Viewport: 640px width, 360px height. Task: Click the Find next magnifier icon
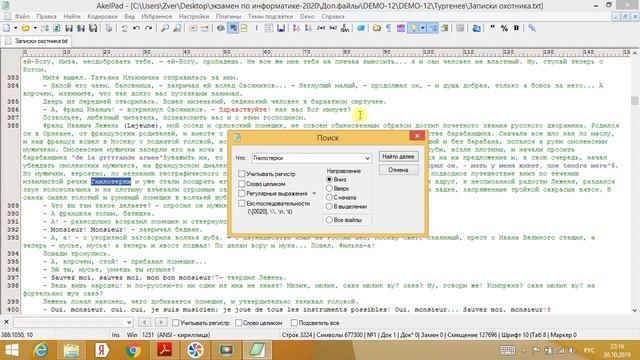coord(177,28)
